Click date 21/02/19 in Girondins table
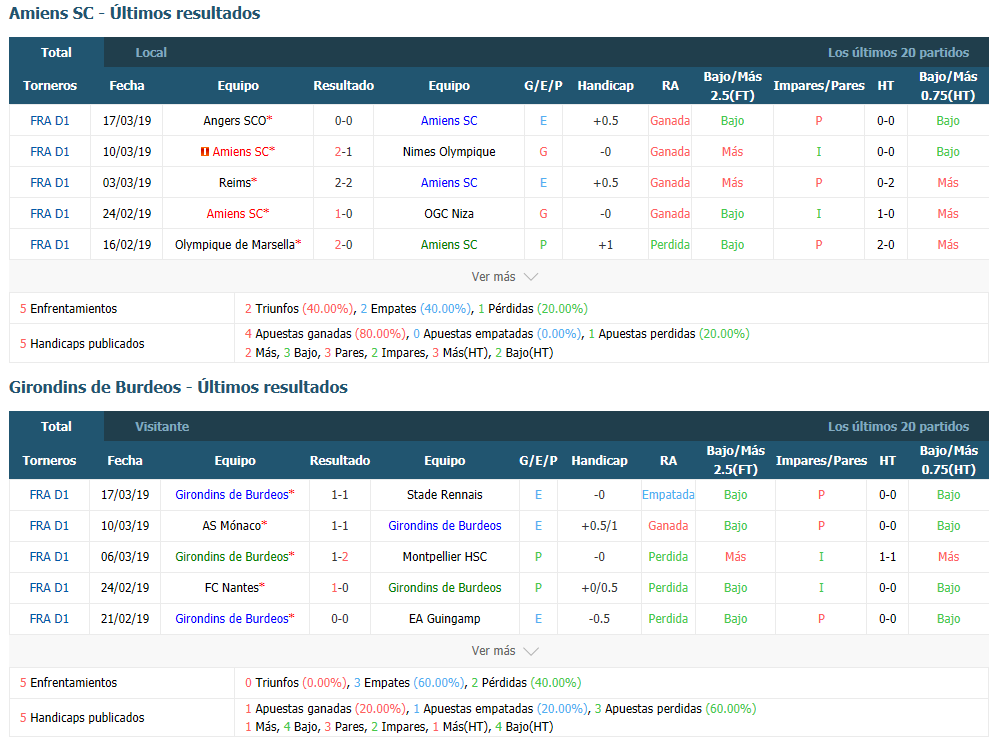Viewport: 989px width, 743px height. (125, 618)
